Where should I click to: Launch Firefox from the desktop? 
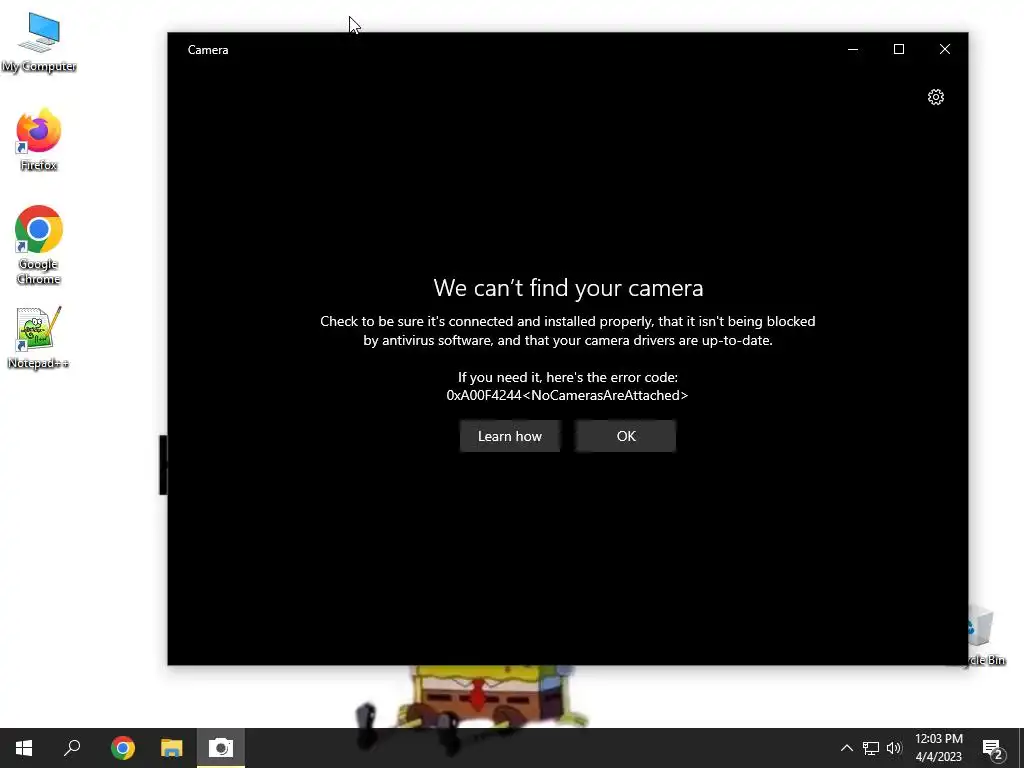click(39, 139)
